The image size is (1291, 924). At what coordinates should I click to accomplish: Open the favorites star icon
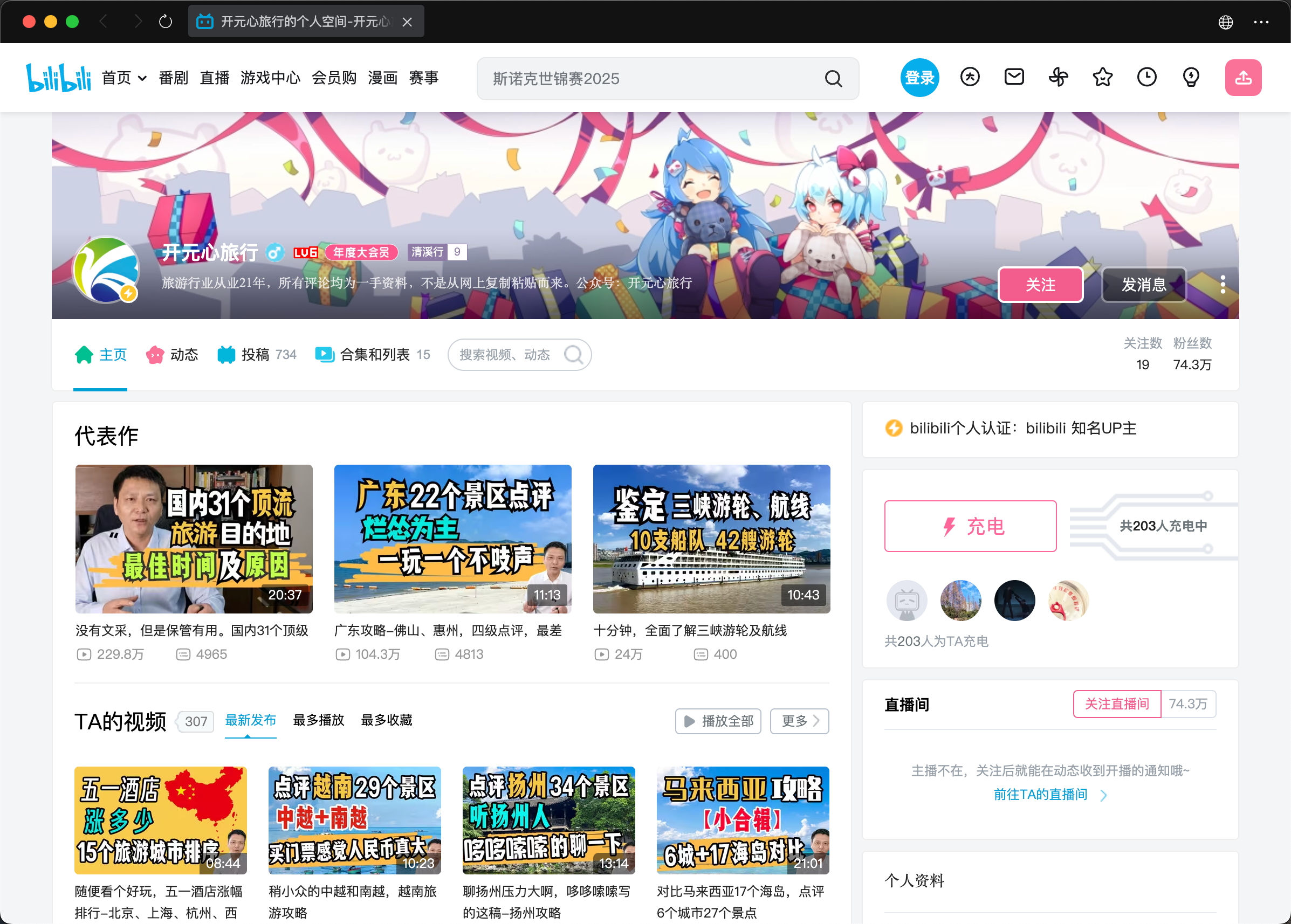click(1103, 78)
